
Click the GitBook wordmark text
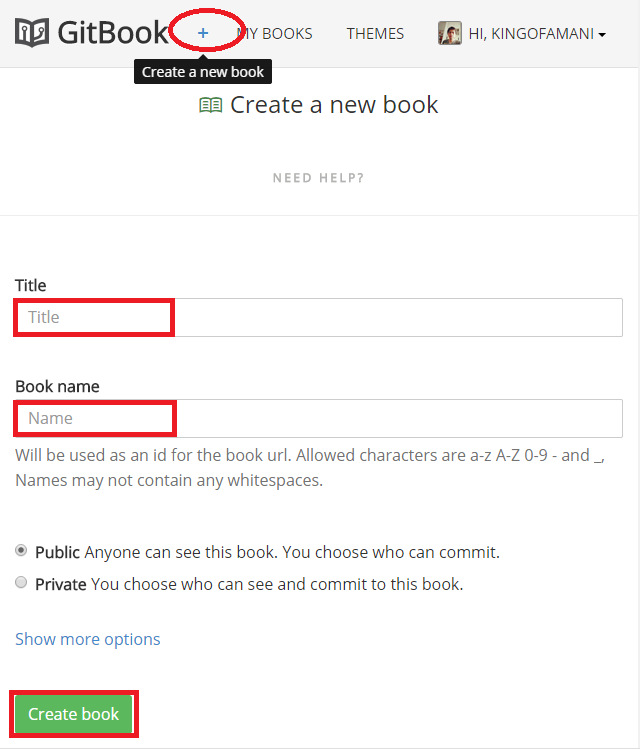coord(112,33)
